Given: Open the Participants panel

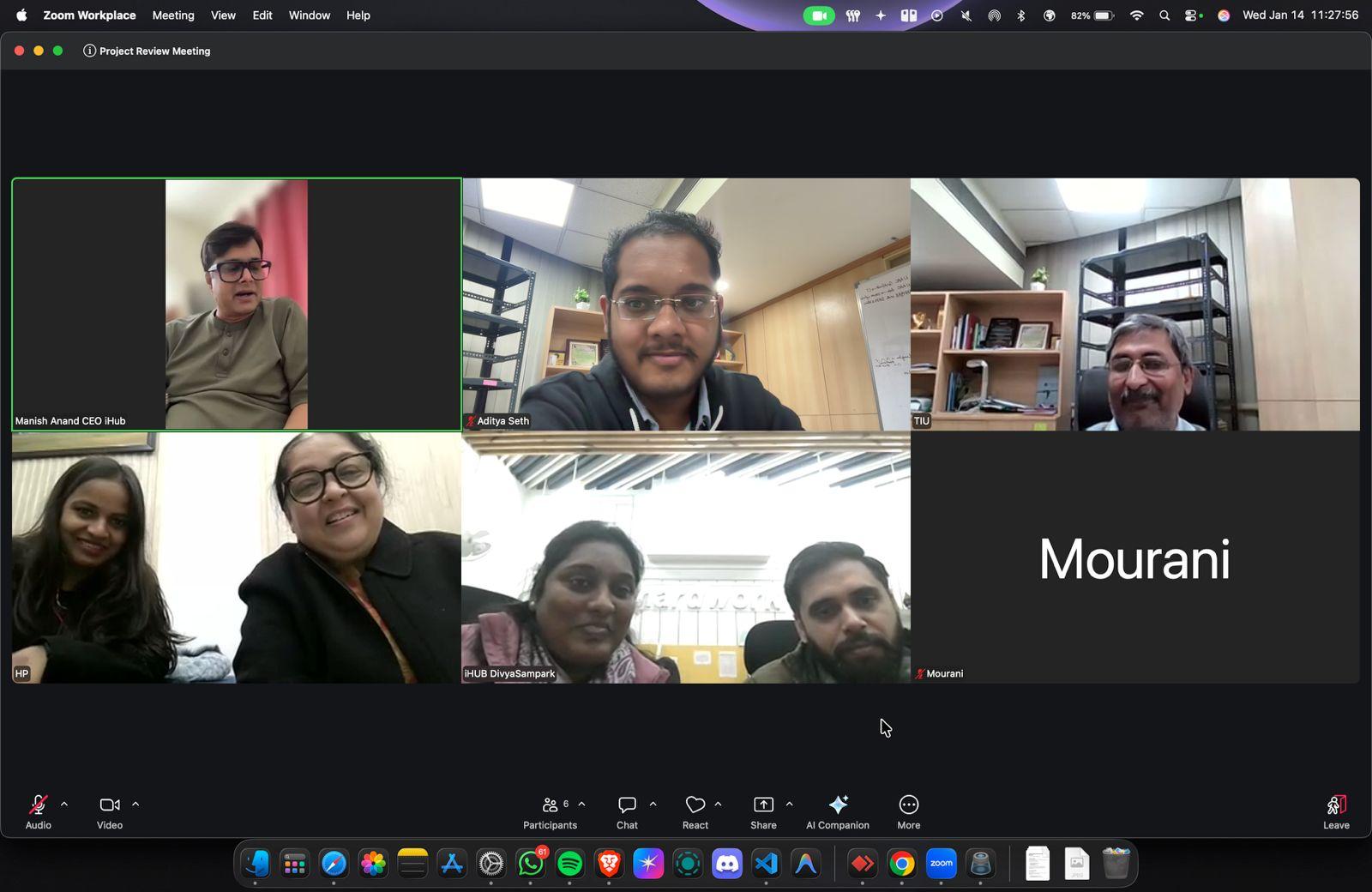Looking at the screenshot, I should click(550, 812).
